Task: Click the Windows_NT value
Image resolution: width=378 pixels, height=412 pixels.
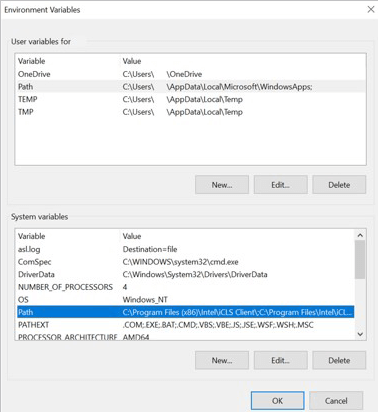Action: [x=145, y=300]
